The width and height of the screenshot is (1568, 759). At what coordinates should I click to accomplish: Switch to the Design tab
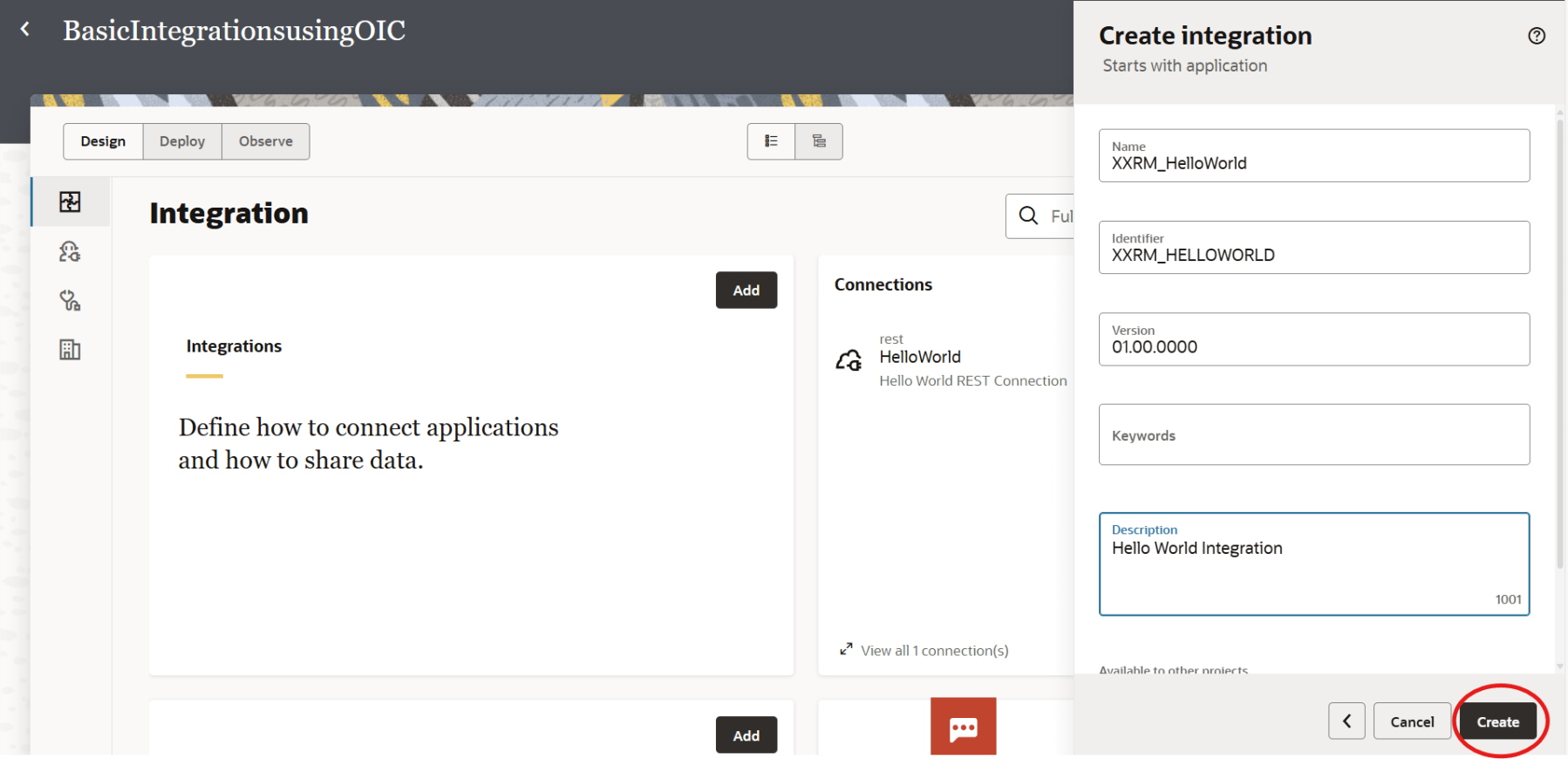(103, 141)
